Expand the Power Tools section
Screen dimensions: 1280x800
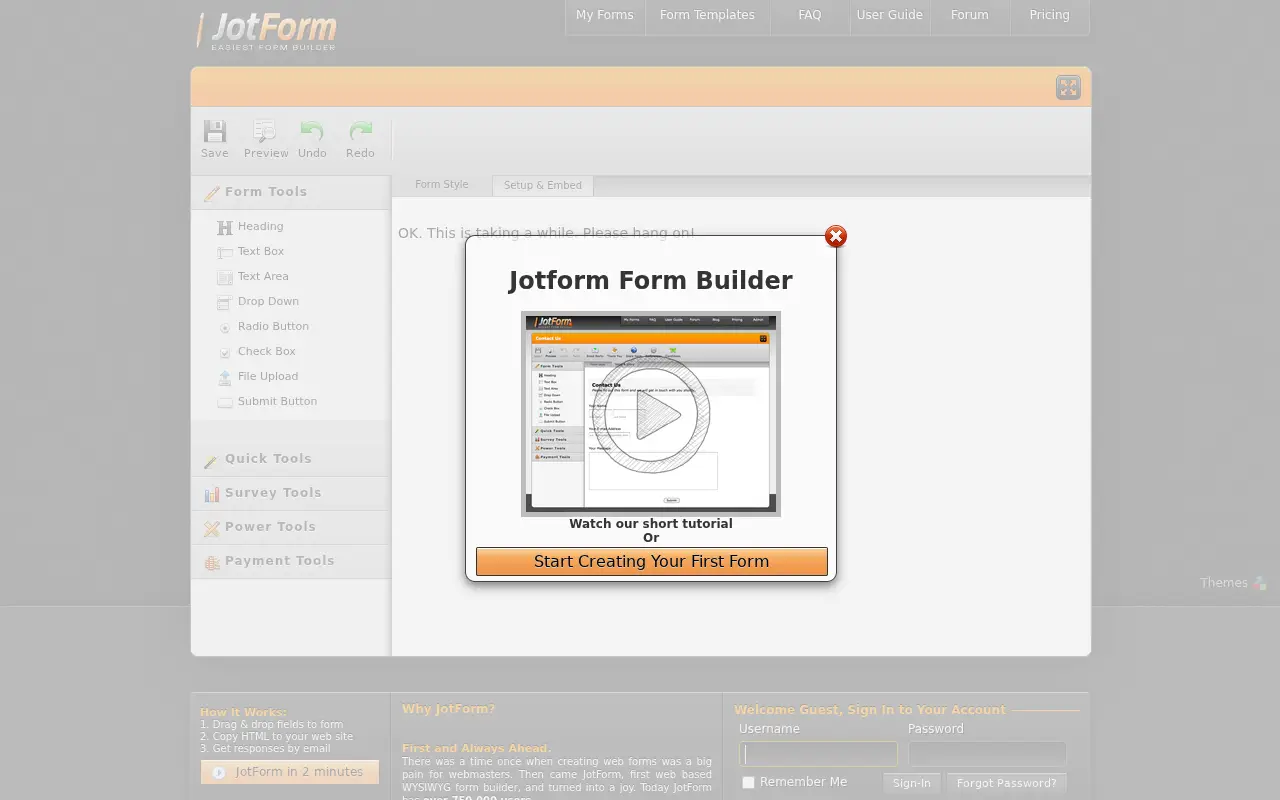291,527
